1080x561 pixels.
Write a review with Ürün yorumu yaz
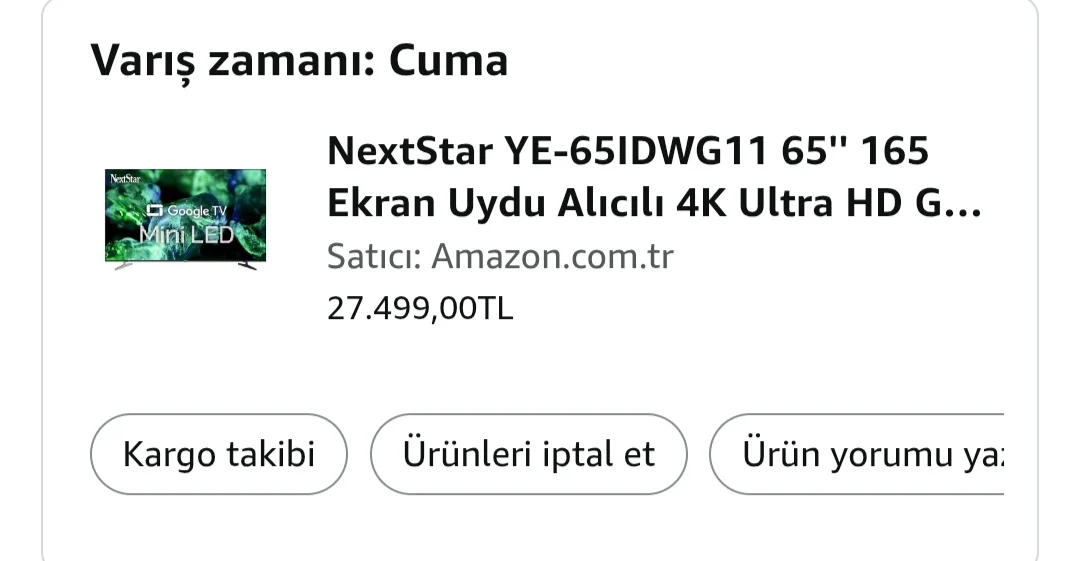[x=857, y=454]
